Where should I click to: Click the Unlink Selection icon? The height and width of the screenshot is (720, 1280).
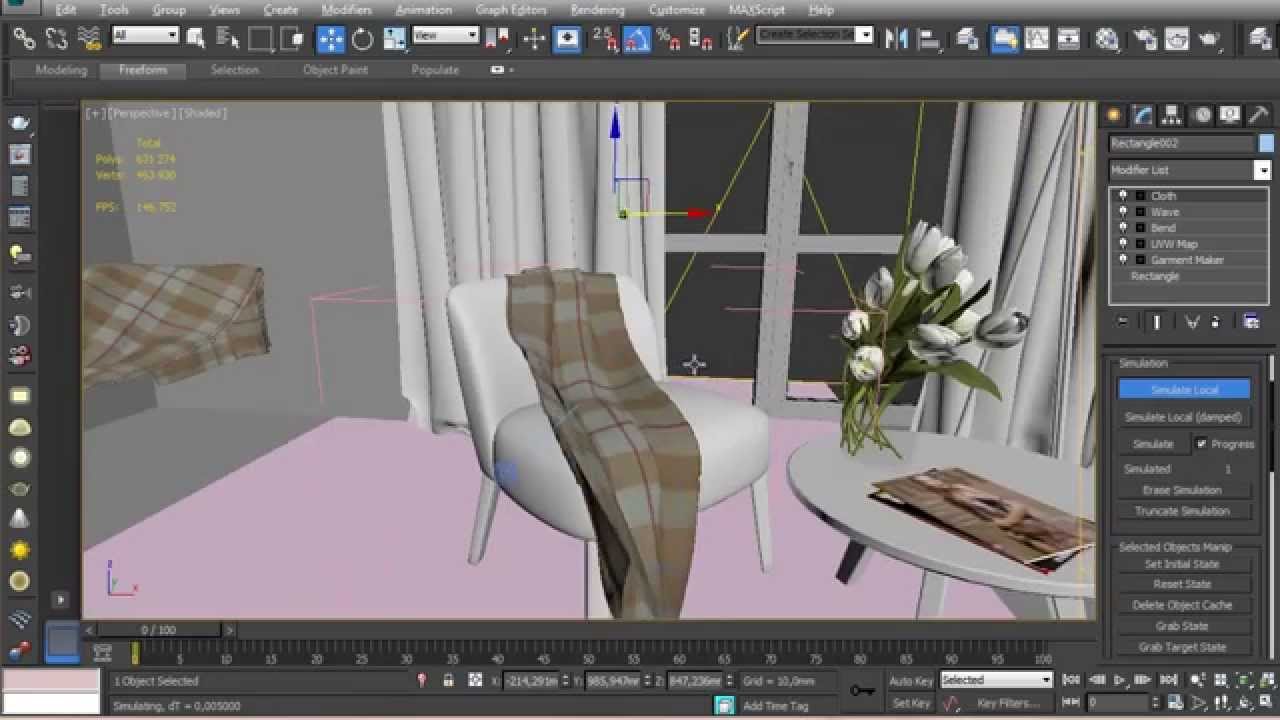pyautogui.click(x=56, y=39)
